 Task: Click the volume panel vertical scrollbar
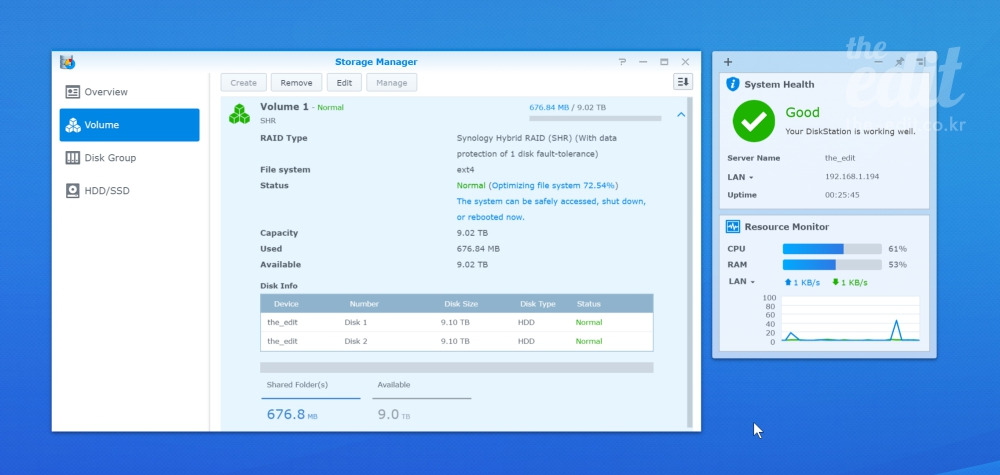click(689, 262)
